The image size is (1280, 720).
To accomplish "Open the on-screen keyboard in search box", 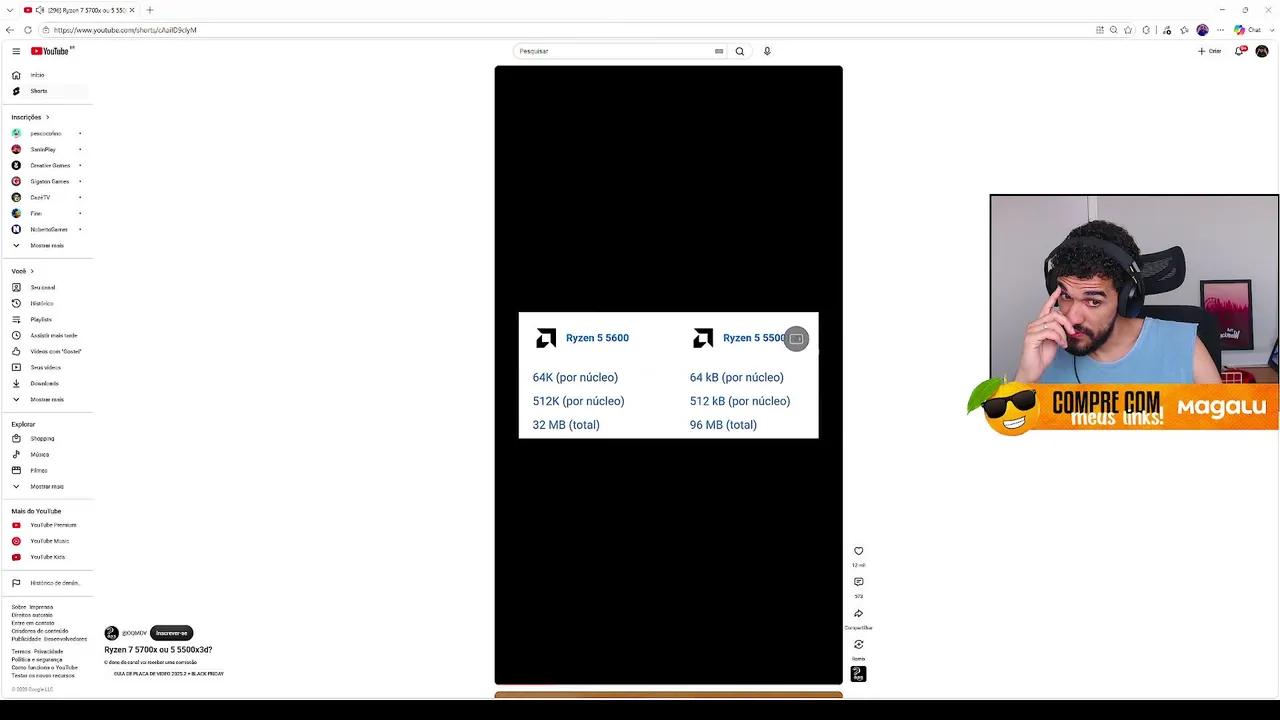I will point(719,51).
